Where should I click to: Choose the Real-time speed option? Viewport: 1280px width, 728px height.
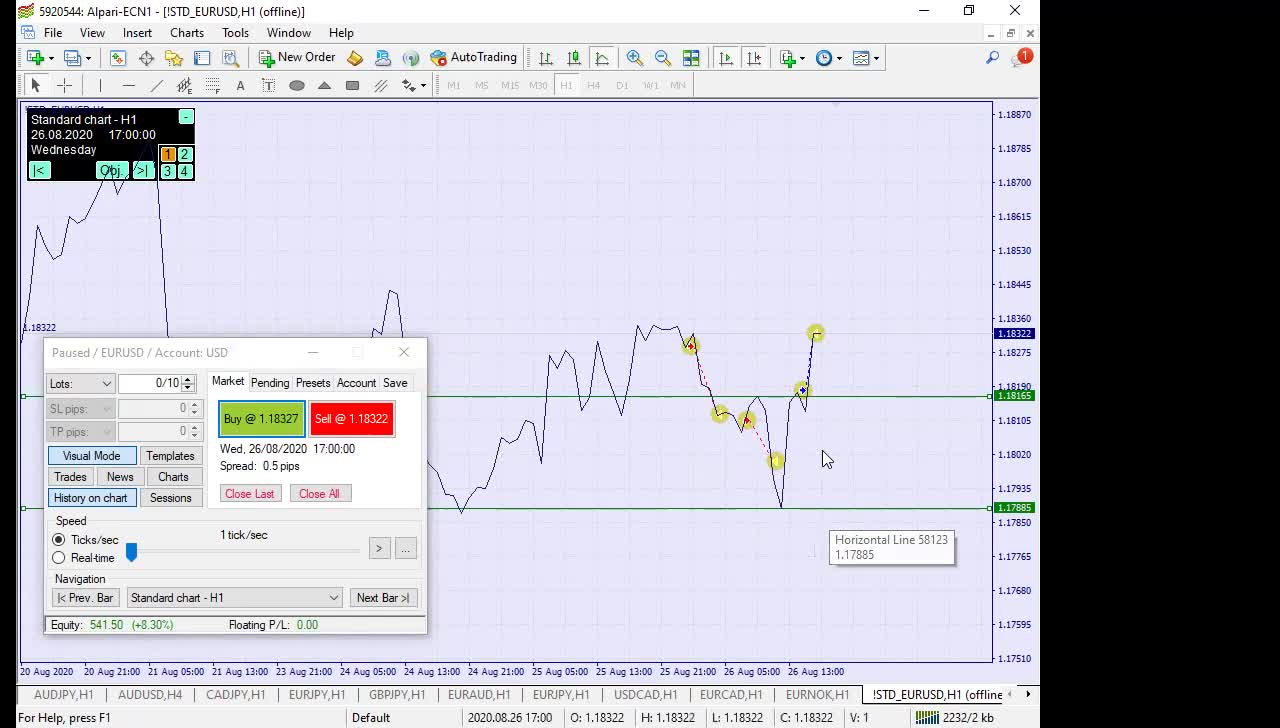click(x=59, y=558)
